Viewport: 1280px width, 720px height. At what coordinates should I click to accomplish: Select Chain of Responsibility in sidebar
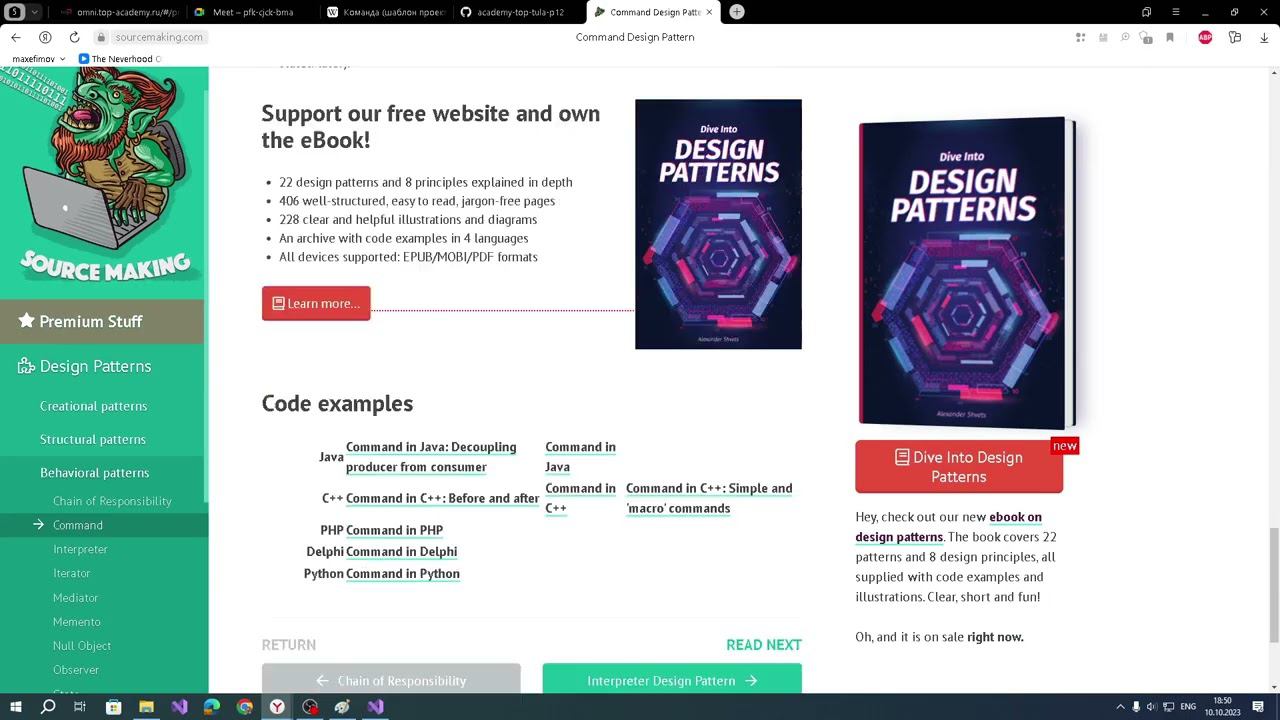click(x=112, y=501)
